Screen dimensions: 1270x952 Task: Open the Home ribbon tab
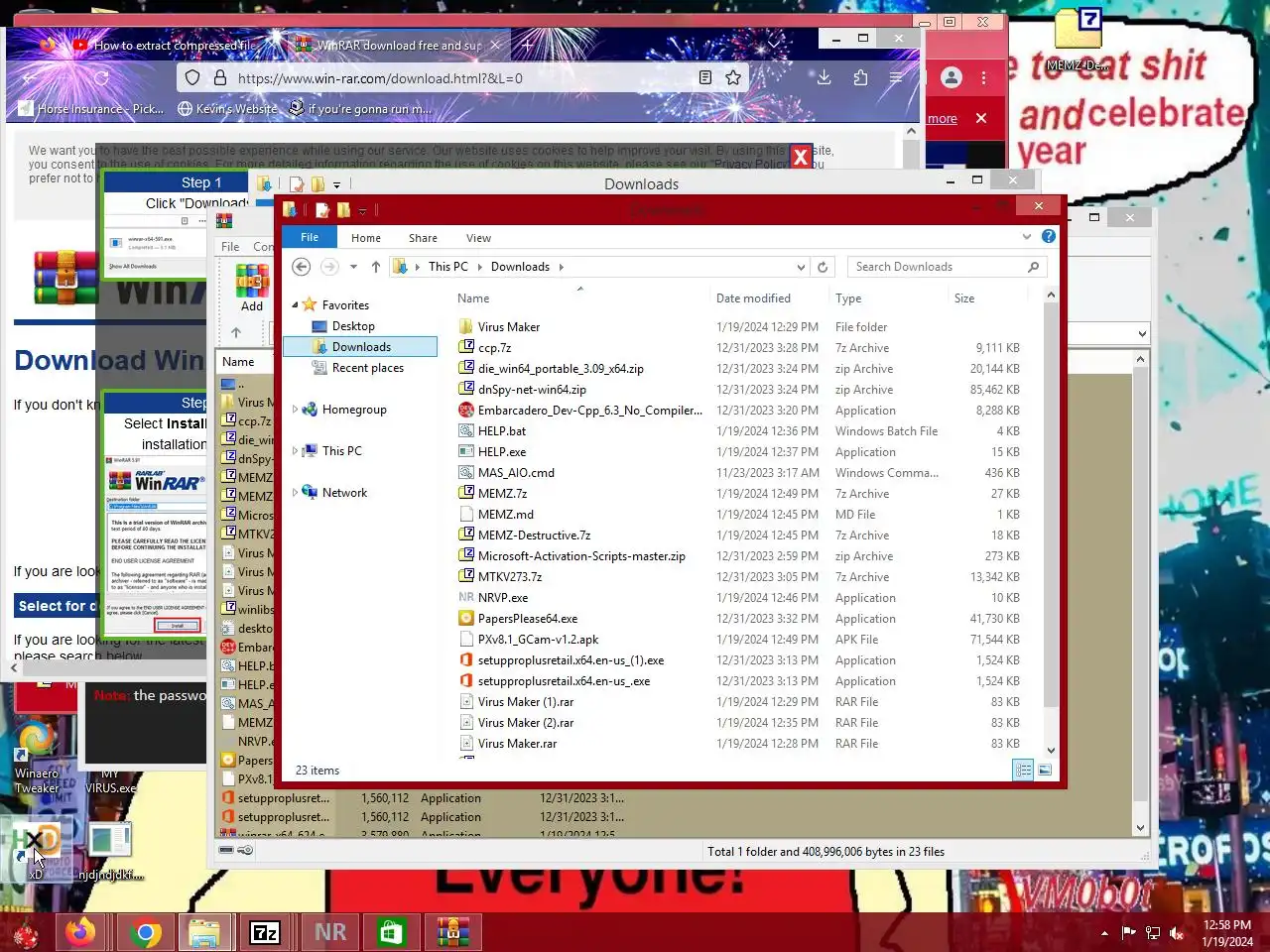365,238
